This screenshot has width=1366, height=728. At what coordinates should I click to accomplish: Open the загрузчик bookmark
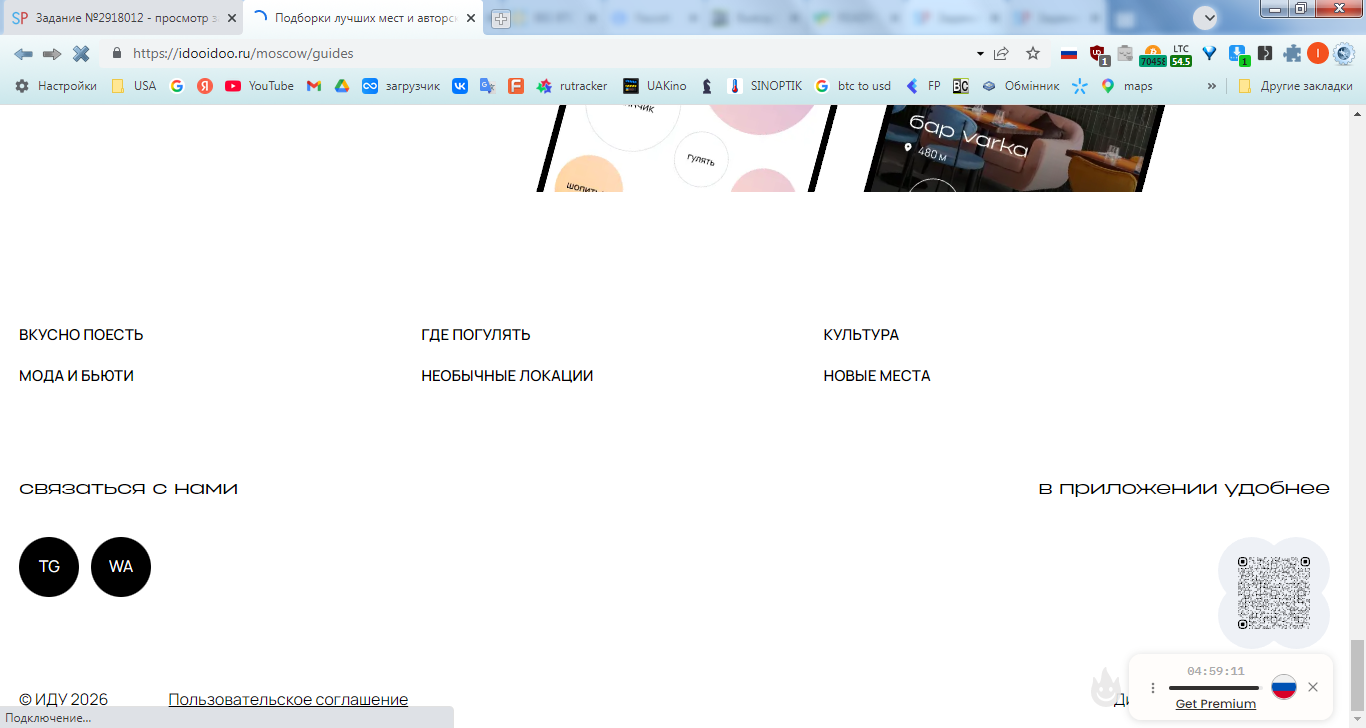coord(401,86)
